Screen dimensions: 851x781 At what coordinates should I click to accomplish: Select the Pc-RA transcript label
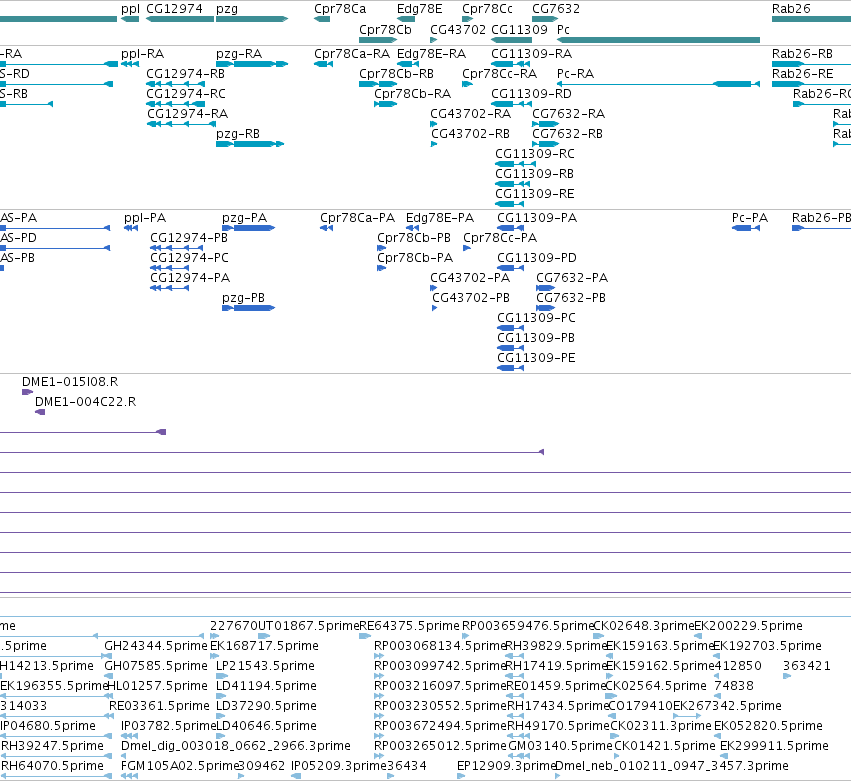pos(575,74)
